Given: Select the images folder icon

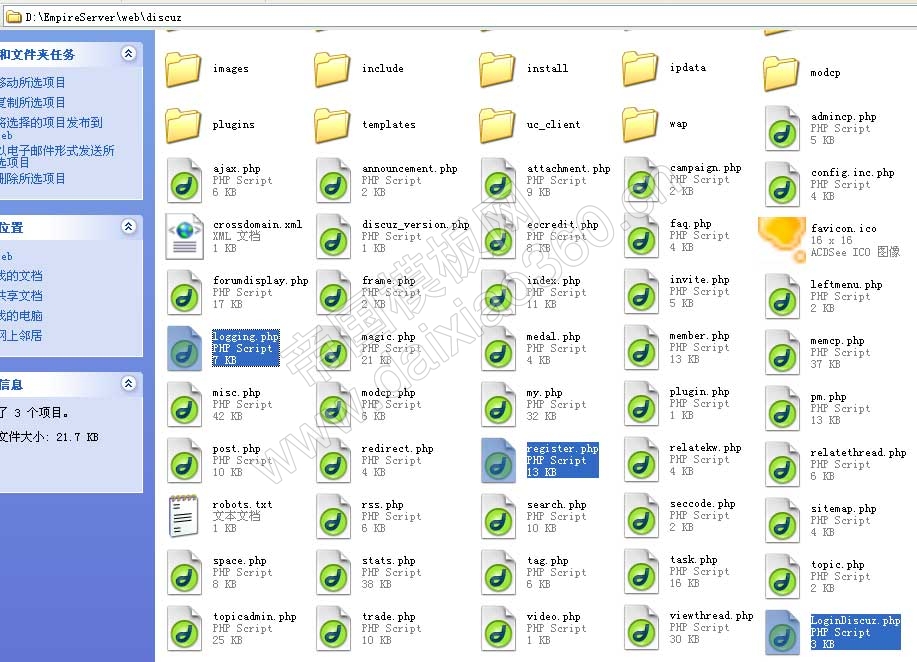Looking at the screenshot, I should click(x=184, y=69).
